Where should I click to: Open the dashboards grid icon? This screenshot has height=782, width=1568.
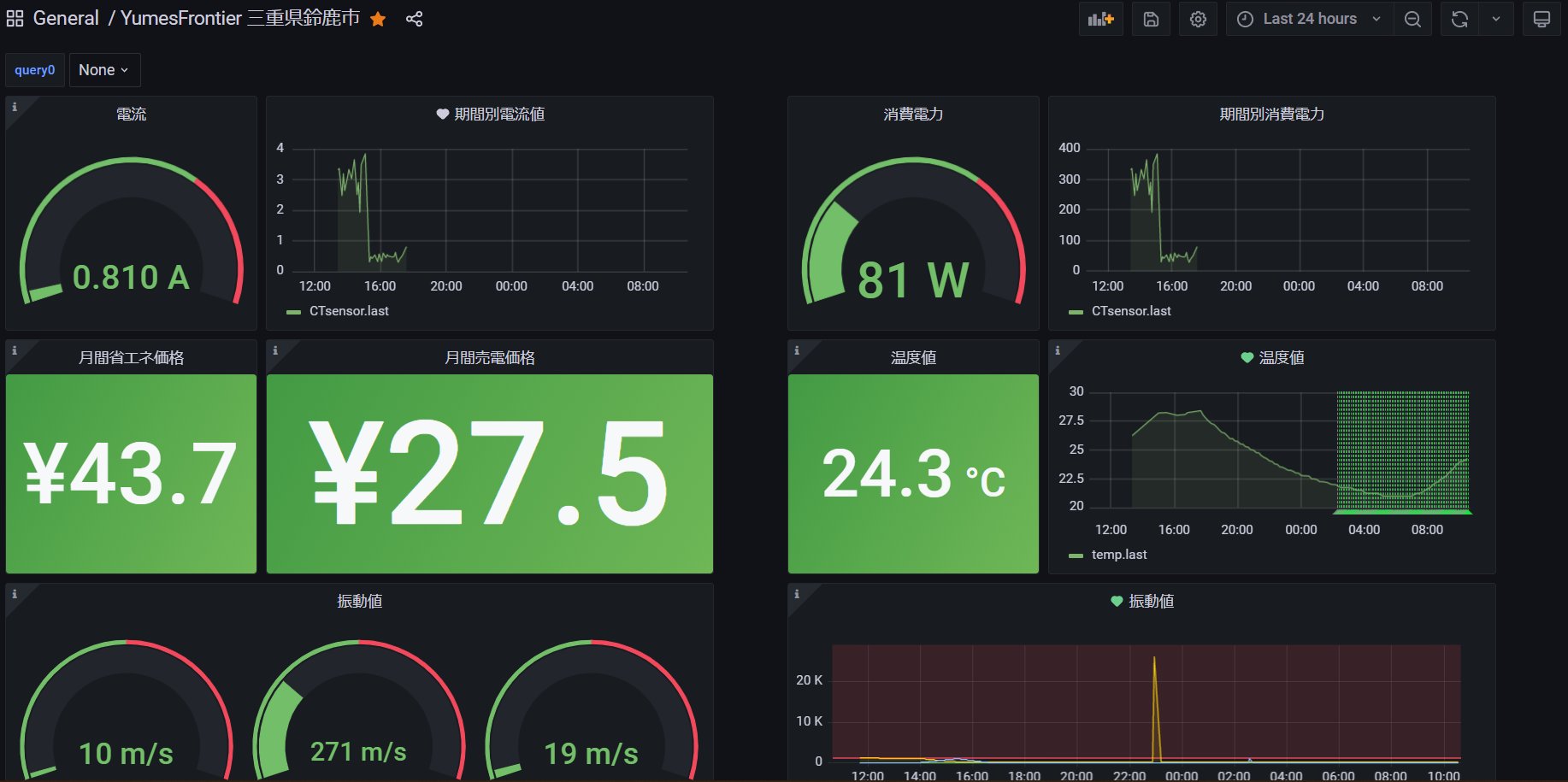(x=15, y=19)
